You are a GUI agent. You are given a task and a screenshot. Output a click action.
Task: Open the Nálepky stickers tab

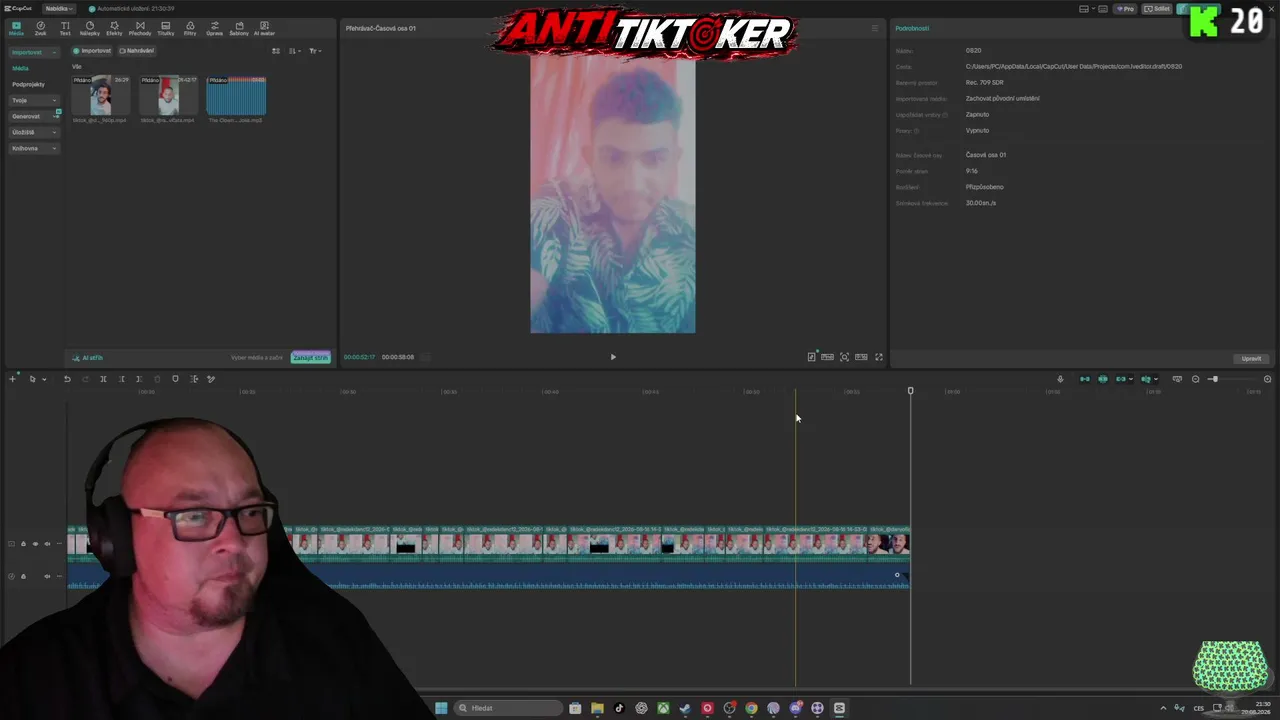tap(89, 28)
